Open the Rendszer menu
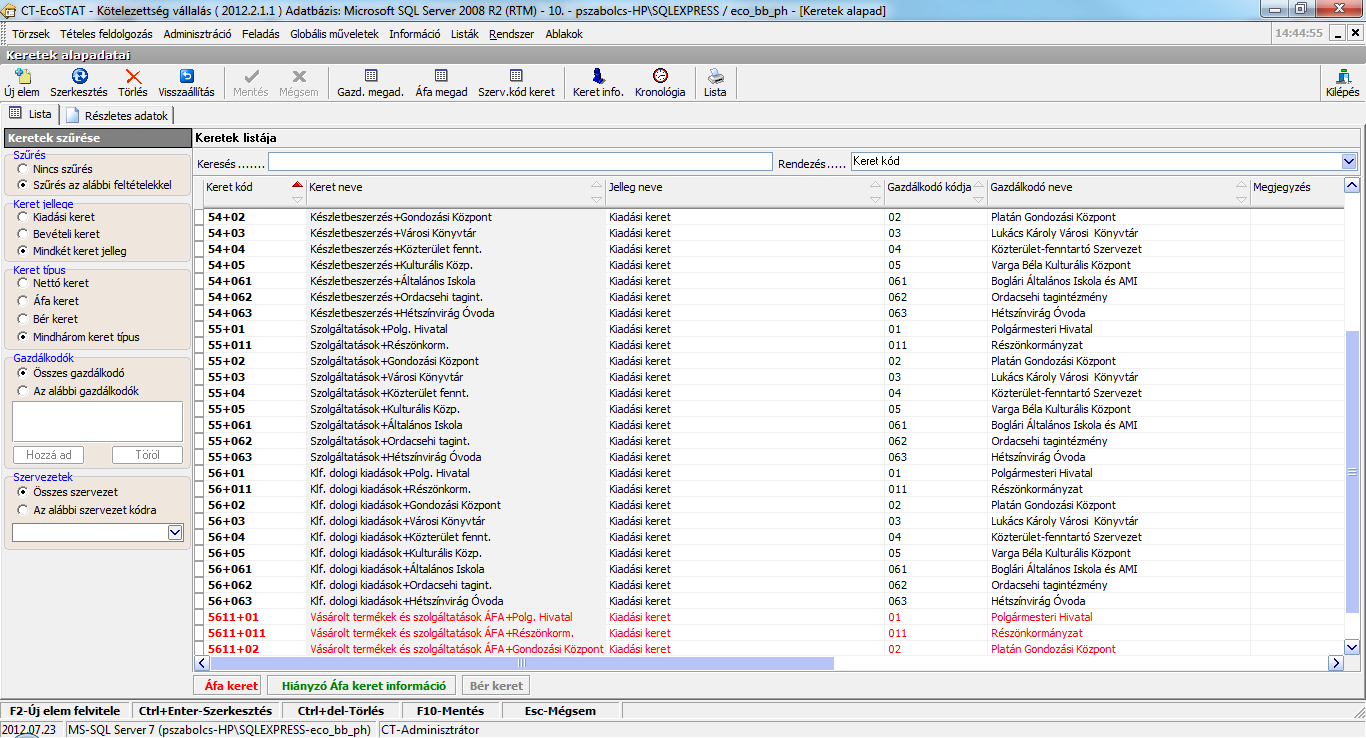Image resolution: width=1366 pixels, height=738 pixels. (x=511, y=34)
